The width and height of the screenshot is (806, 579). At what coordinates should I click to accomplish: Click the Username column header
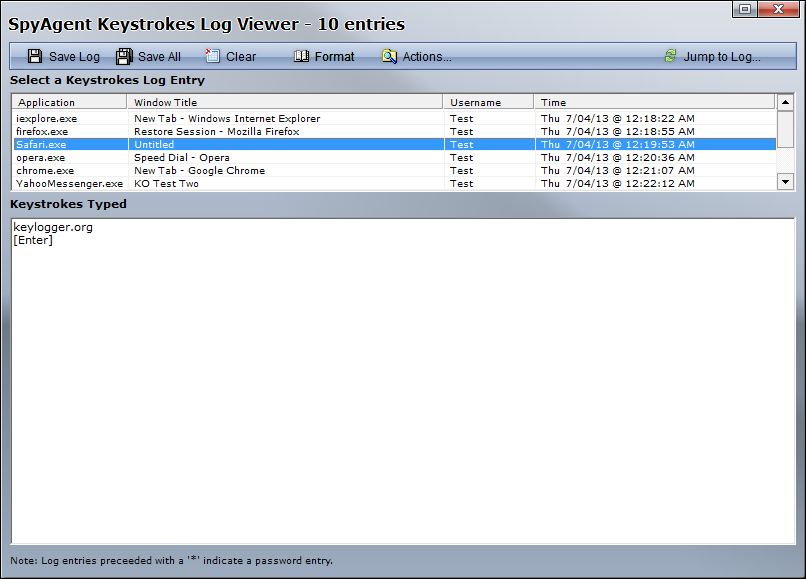[488, 102]
